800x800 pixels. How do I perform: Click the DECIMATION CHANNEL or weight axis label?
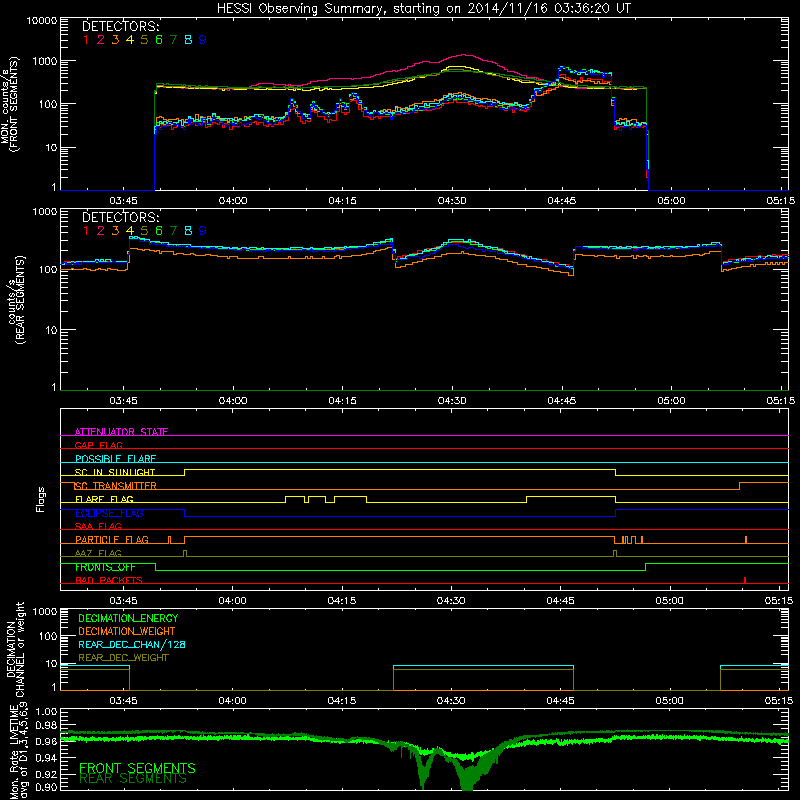click(x=16, y=649)
